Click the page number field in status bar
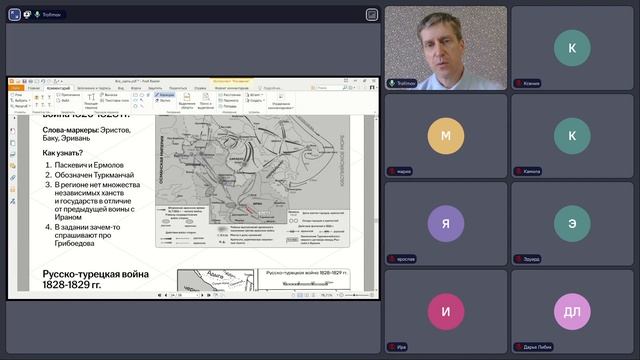Image resolution: width=640 pixels, height=360 pixels. [184, 295]
